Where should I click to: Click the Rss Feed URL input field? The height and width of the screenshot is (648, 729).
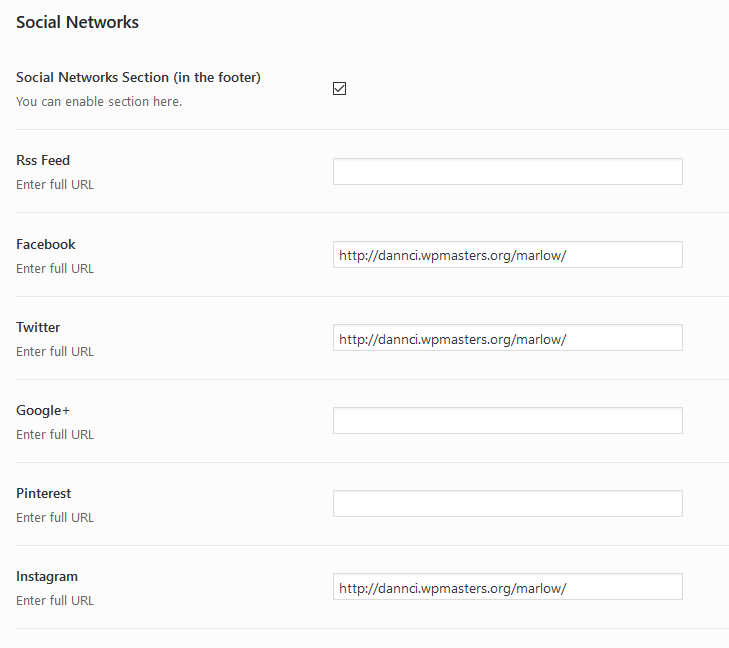(x=507, y=171)
